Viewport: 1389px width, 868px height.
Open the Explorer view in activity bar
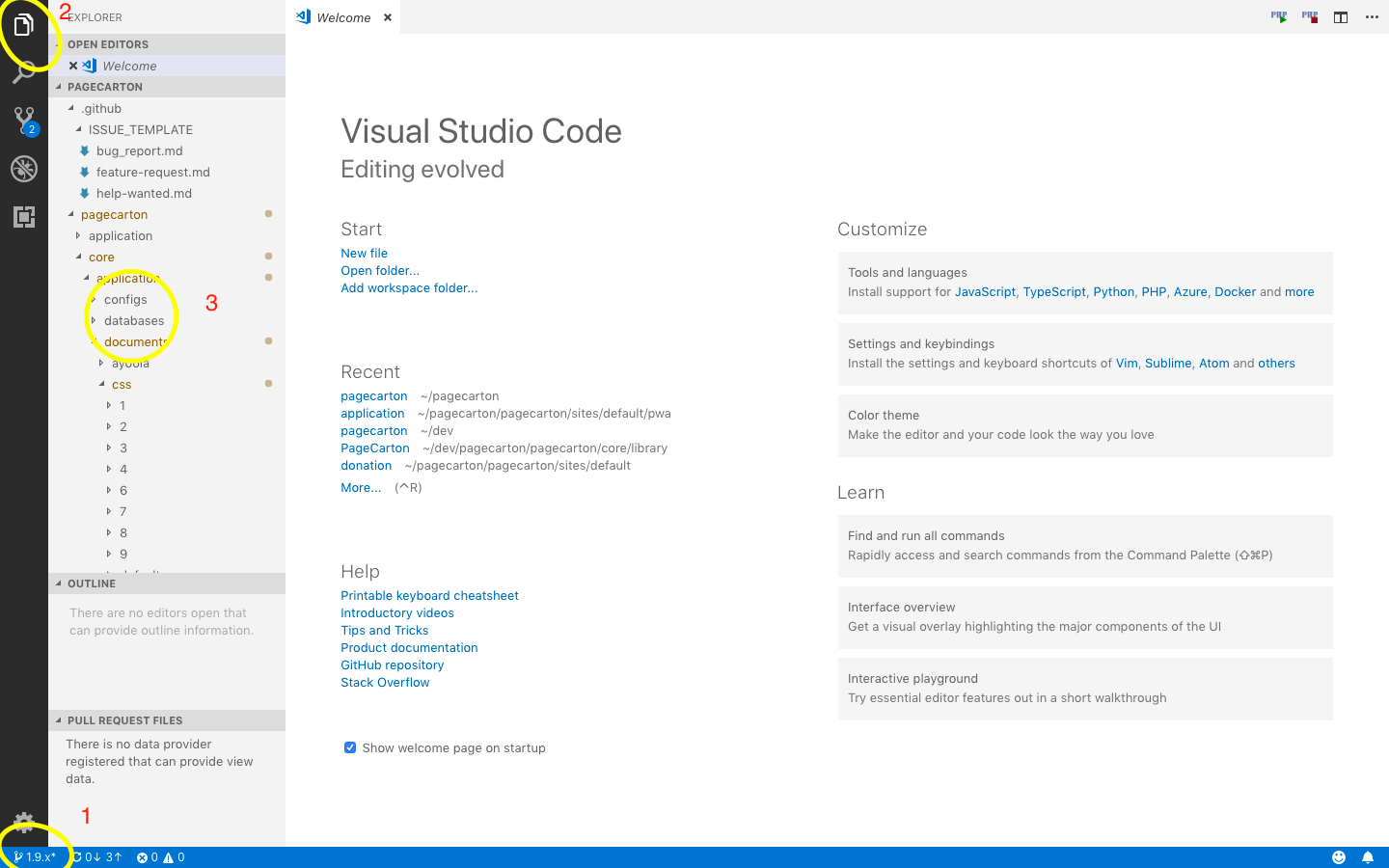click(24, 25)
